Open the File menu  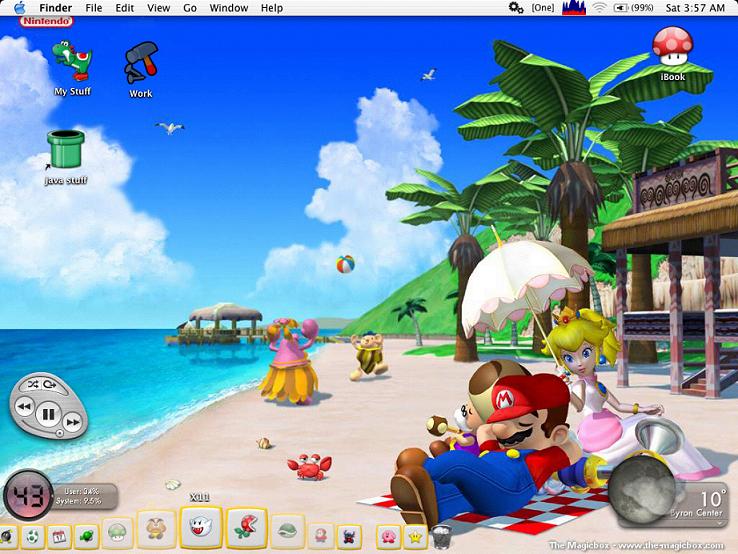pos(94,8)
